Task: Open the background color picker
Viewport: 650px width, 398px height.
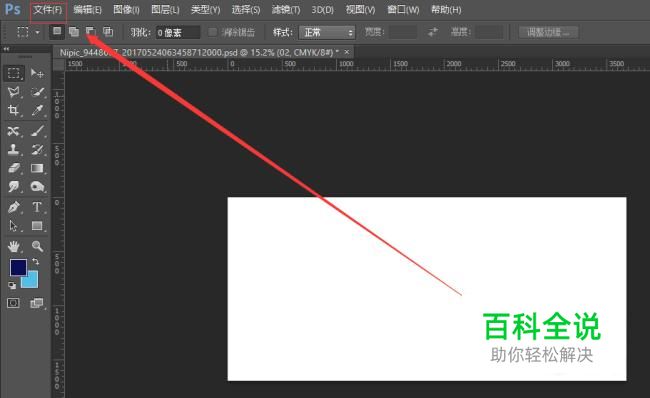Action: point(32,282)
